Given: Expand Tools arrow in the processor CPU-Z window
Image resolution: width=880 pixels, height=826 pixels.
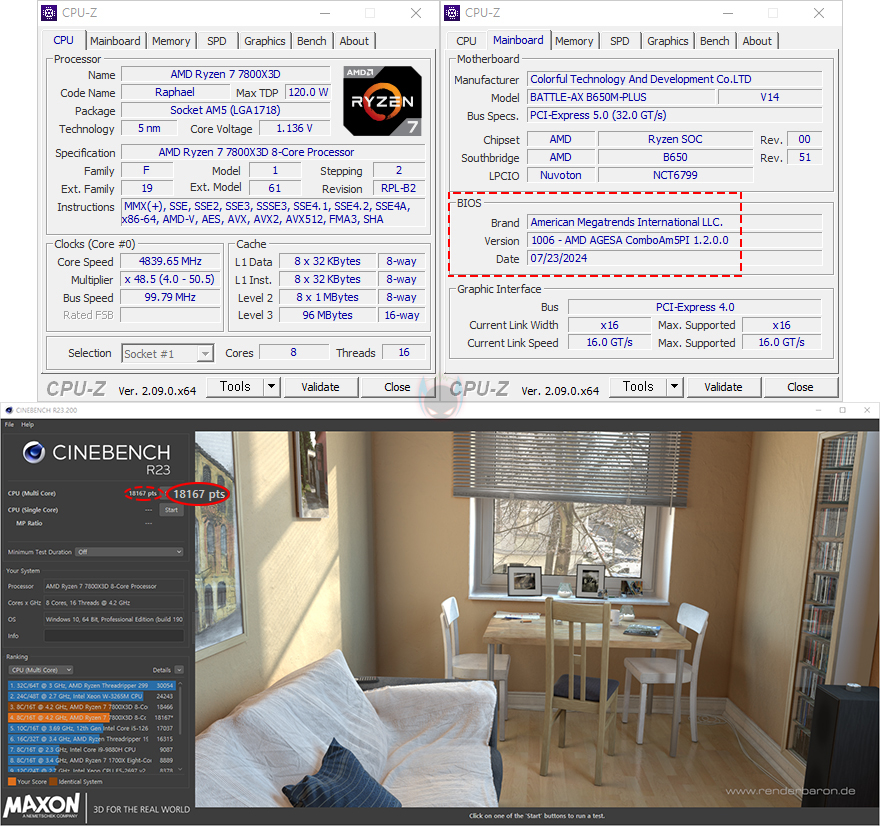Looking at the screenshot, I should pos(272,387).
